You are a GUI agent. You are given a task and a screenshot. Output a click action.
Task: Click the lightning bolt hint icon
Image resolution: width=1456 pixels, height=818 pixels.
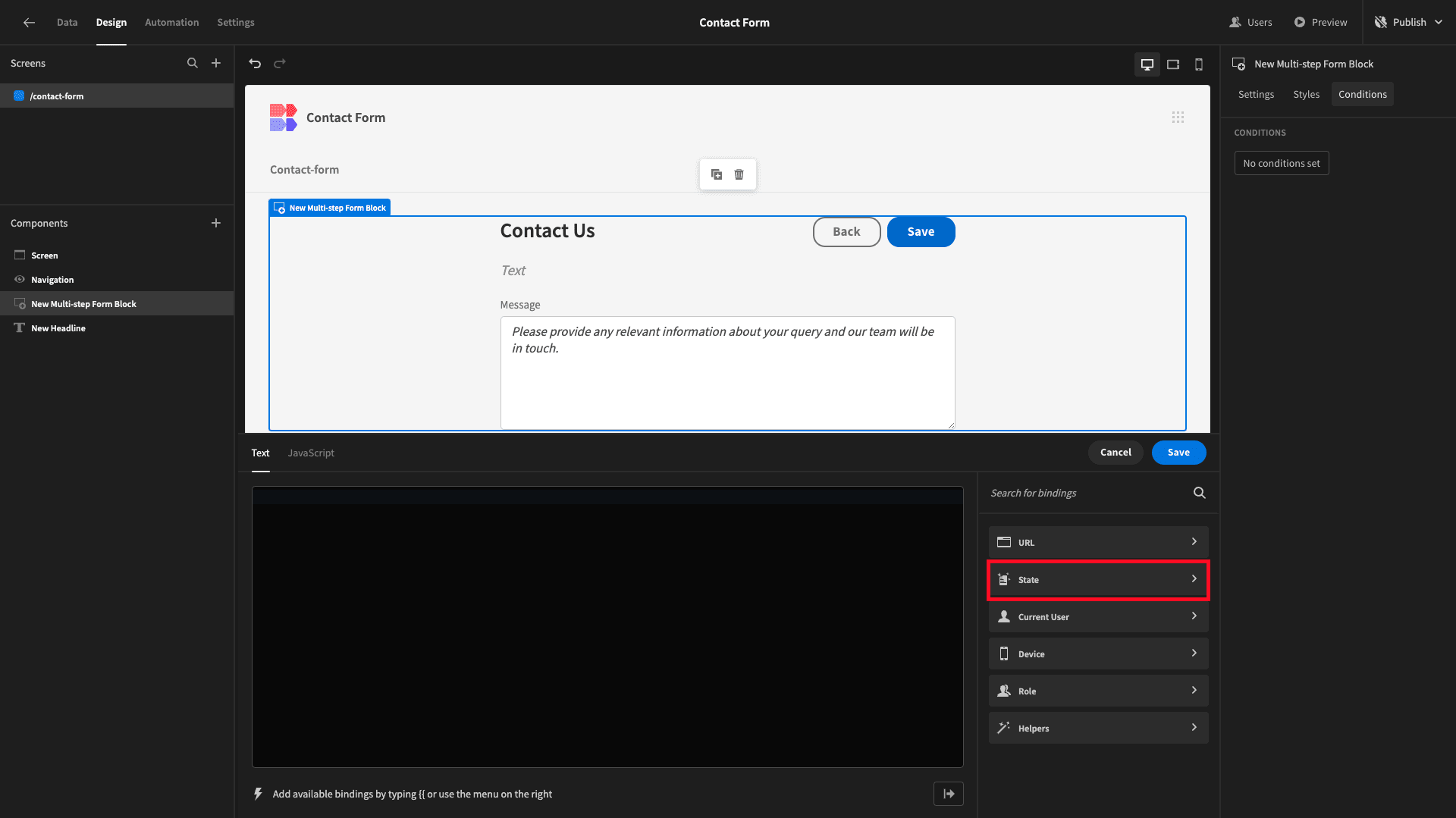point(258,794)
